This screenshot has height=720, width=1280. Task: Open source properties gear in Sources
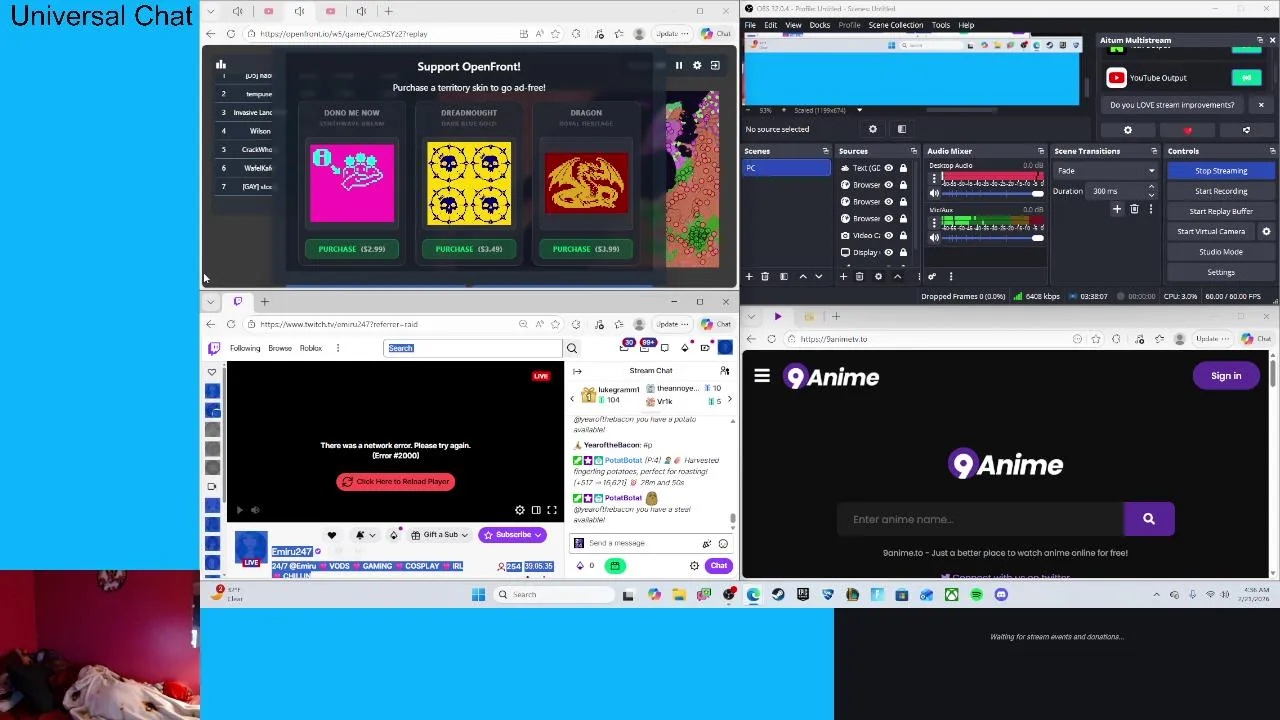(878, 277)
